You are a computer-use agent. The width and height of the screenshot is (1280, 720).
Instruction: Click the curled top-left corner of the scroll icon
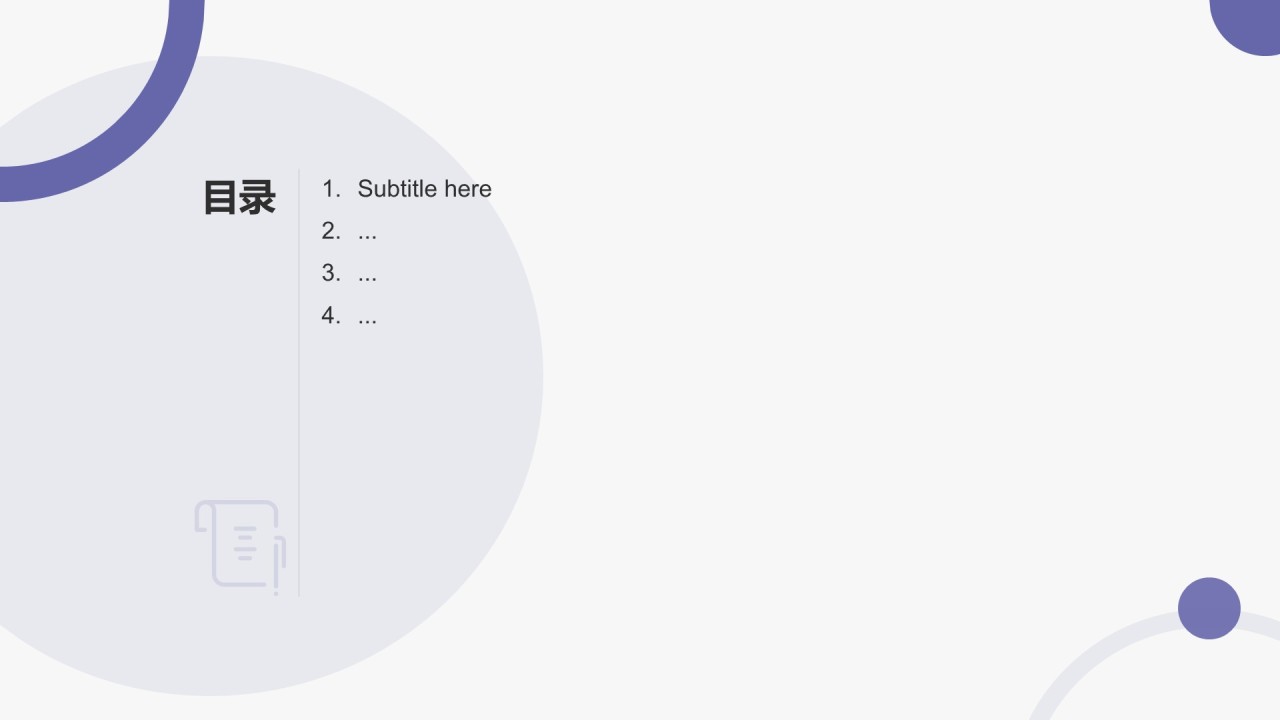[204, 516]
